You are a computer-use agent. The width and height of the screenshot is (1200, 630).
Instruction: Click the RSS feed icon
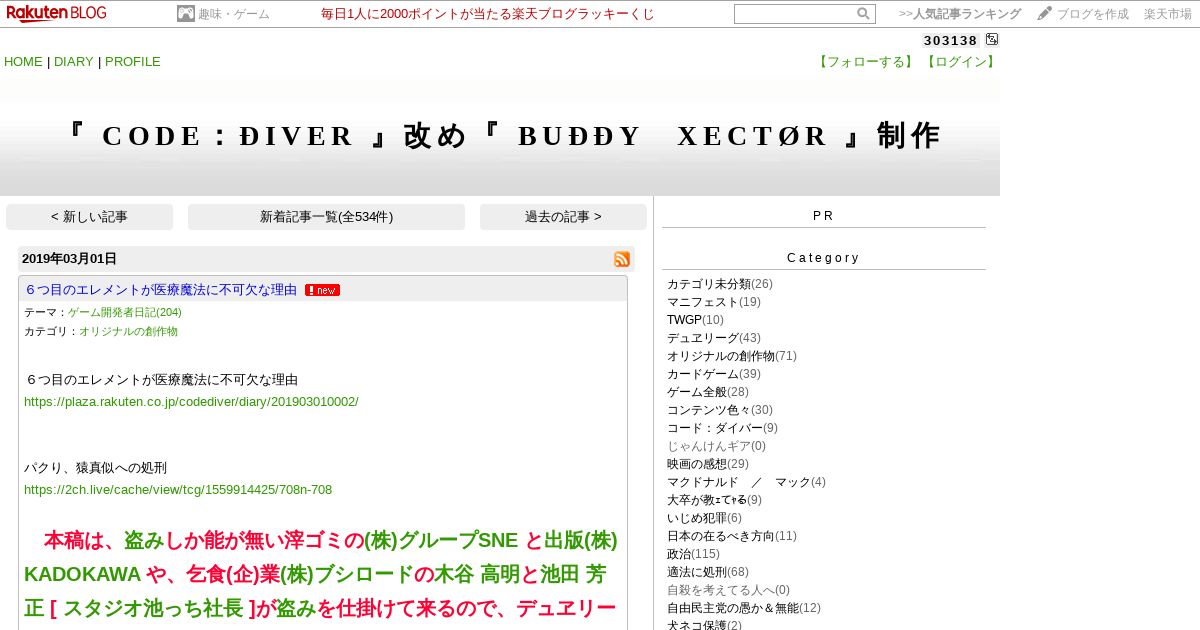point(622,259)
